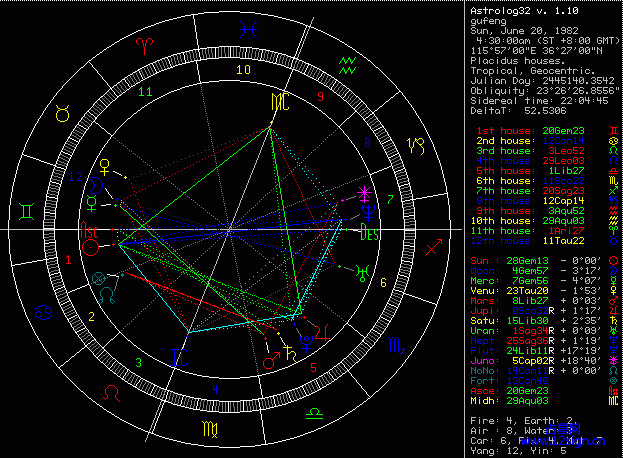This screenshot has width=623, height=458.
Task: Click the red Sun glyph in the wheel
Action: coord(91,245)
